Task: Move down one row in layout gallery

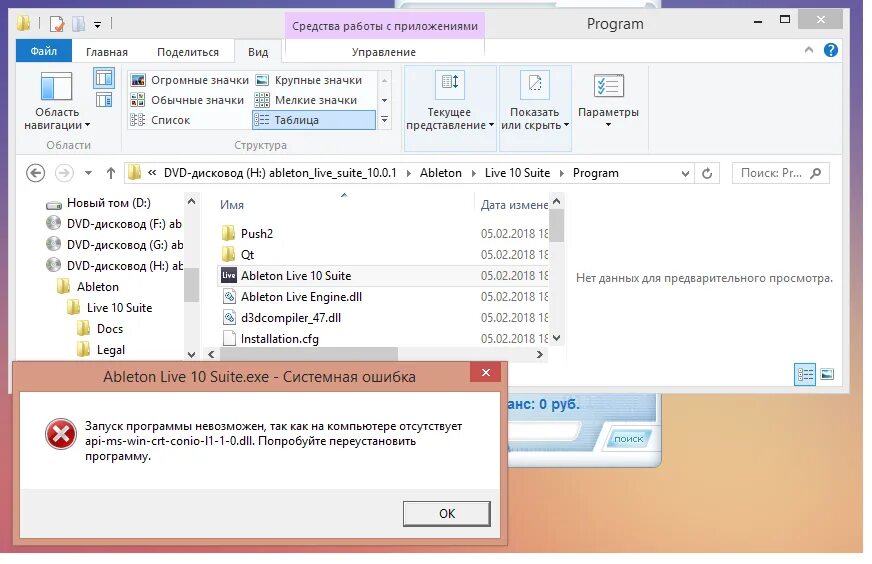Action: pyautogui.click(x=384, y=100)
